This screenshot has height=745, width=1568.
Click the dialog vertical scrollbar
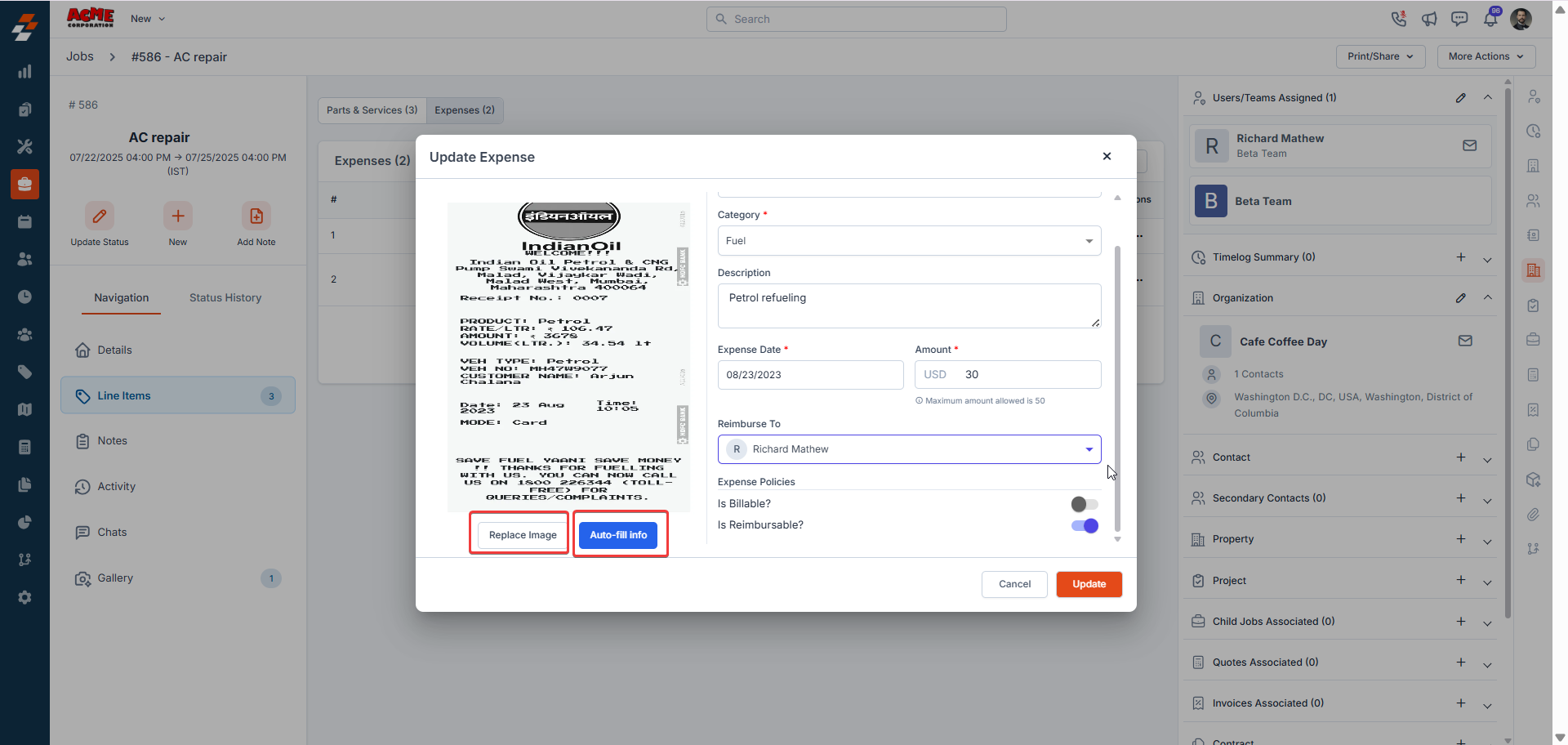click(x=1117, y=388)
